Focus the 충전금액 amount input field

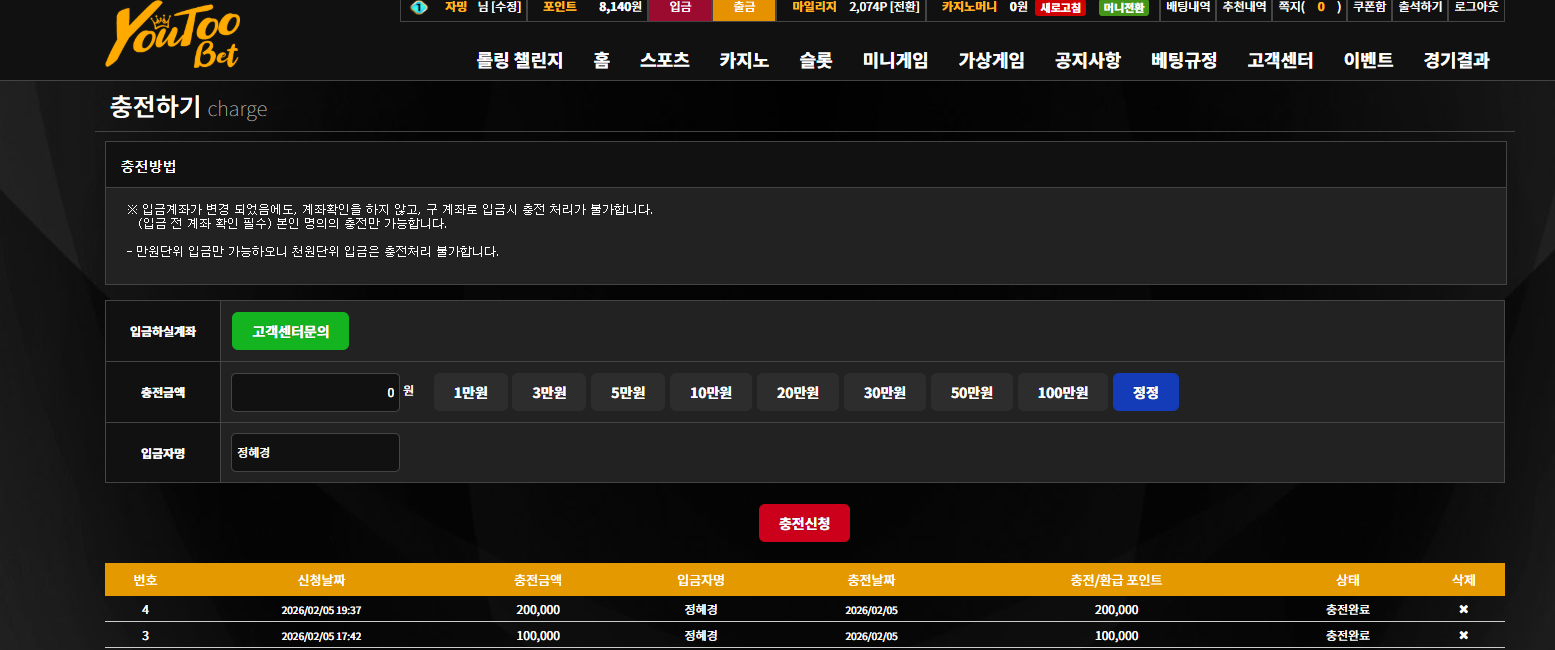tap(315, 392)
